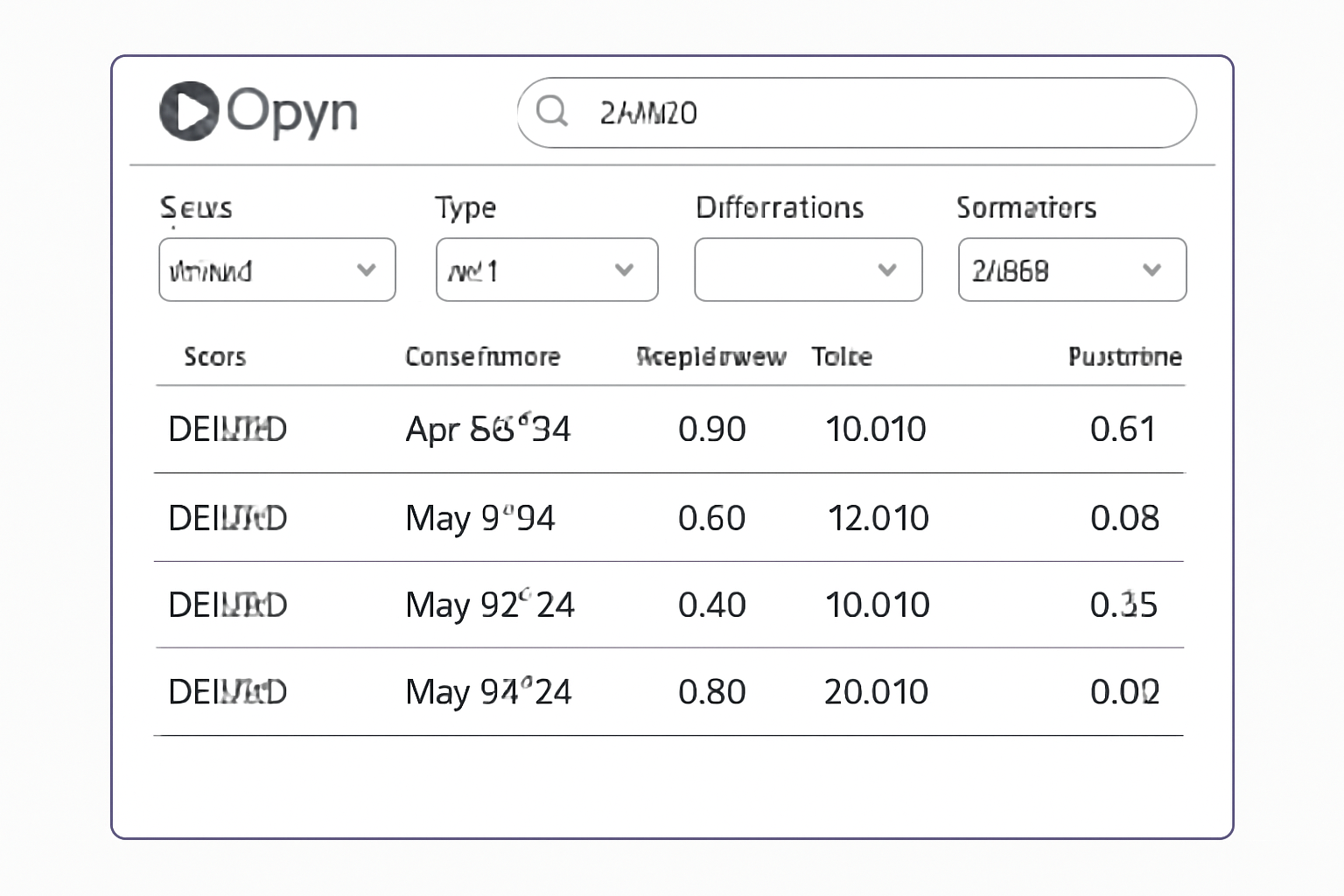The width and height of the screenshot is (1344, 896).
Task: Open the empty Differations dropdown
Action: point(807,269)
